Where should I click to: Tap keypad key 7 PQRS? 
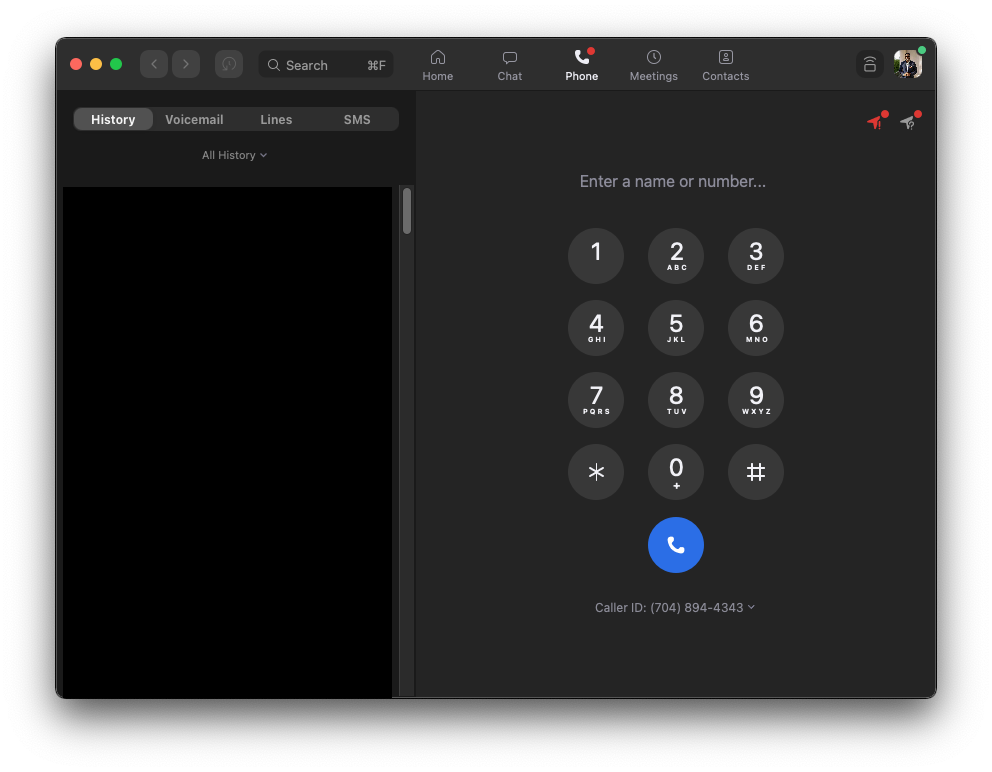pos(596,400)
